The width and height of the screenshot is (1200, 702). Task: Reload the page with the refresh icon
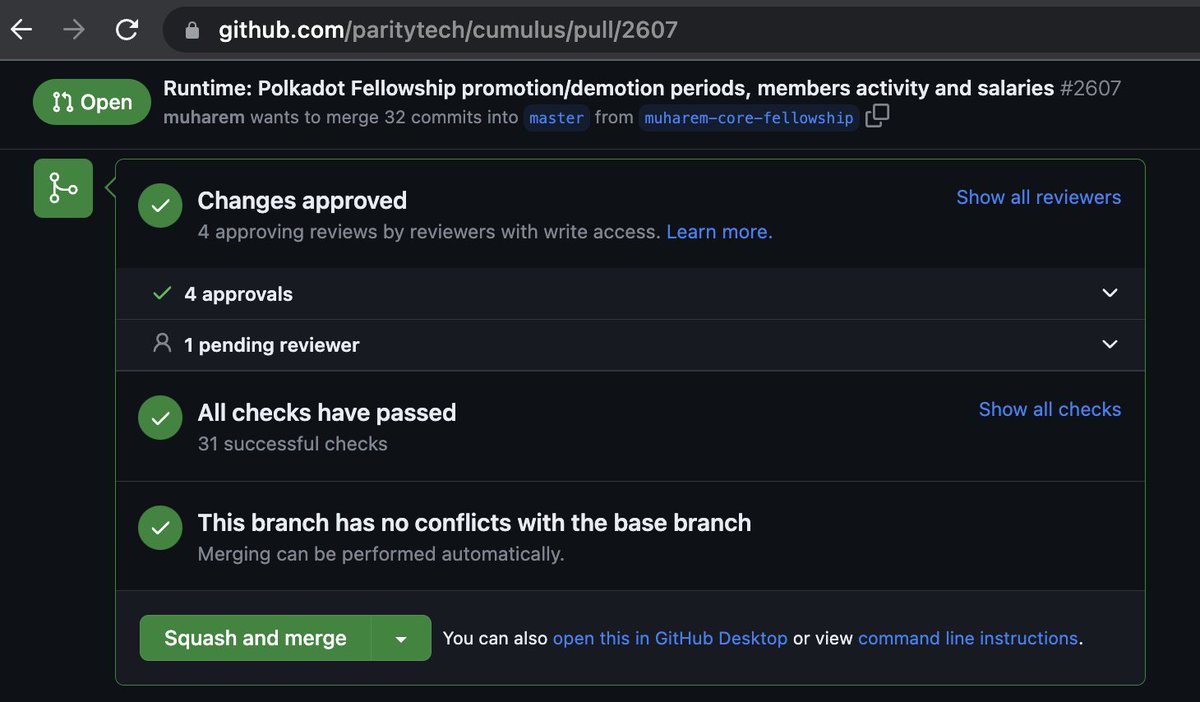127,30
